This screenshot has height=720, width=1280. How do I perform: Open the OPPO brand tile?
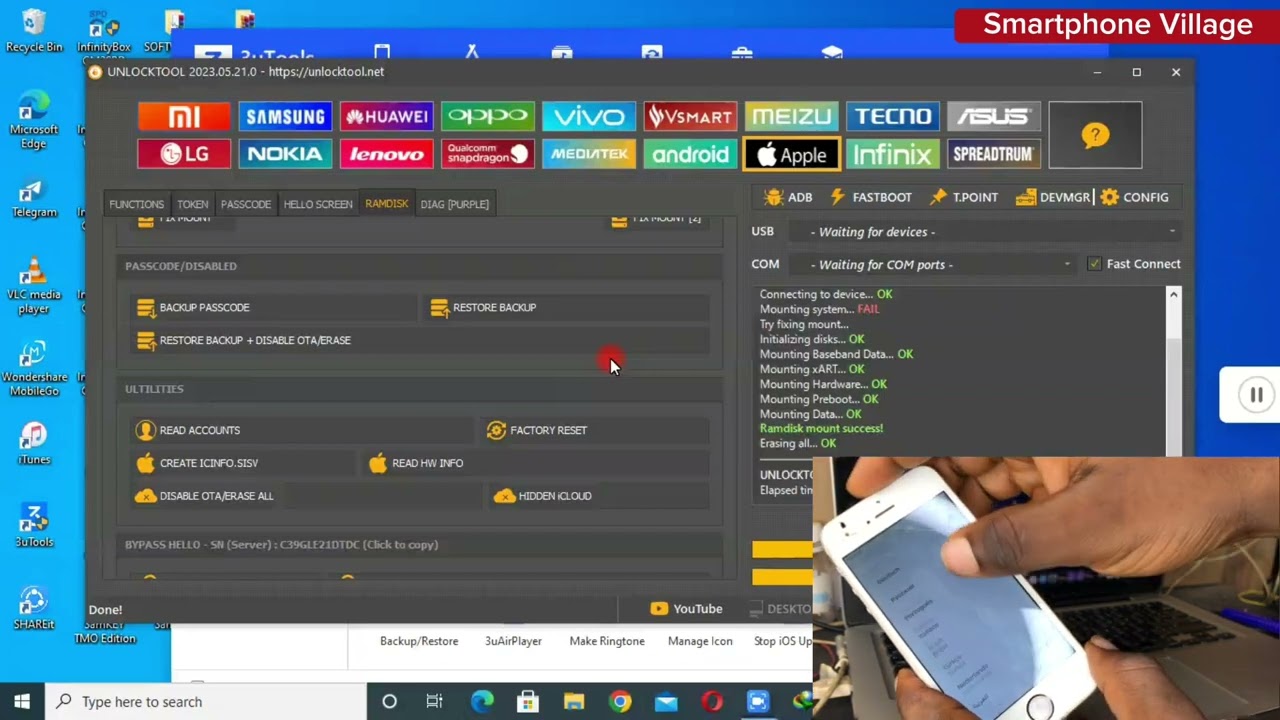click(x=488, y=117)
